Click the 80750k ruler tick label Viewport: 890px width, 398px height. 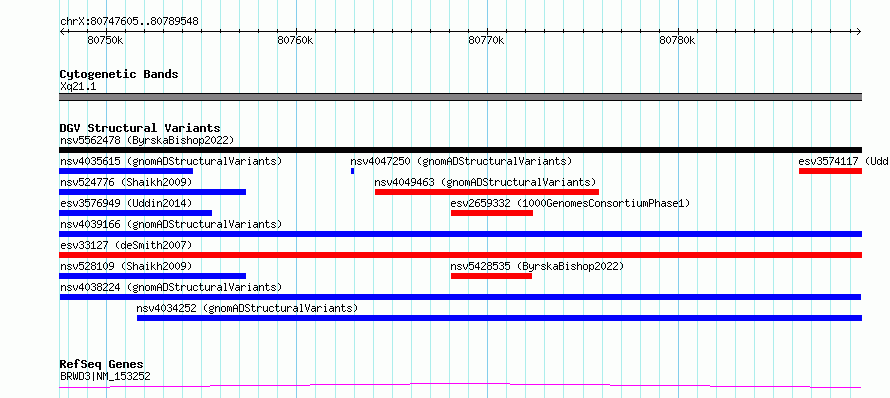(105, 41)
